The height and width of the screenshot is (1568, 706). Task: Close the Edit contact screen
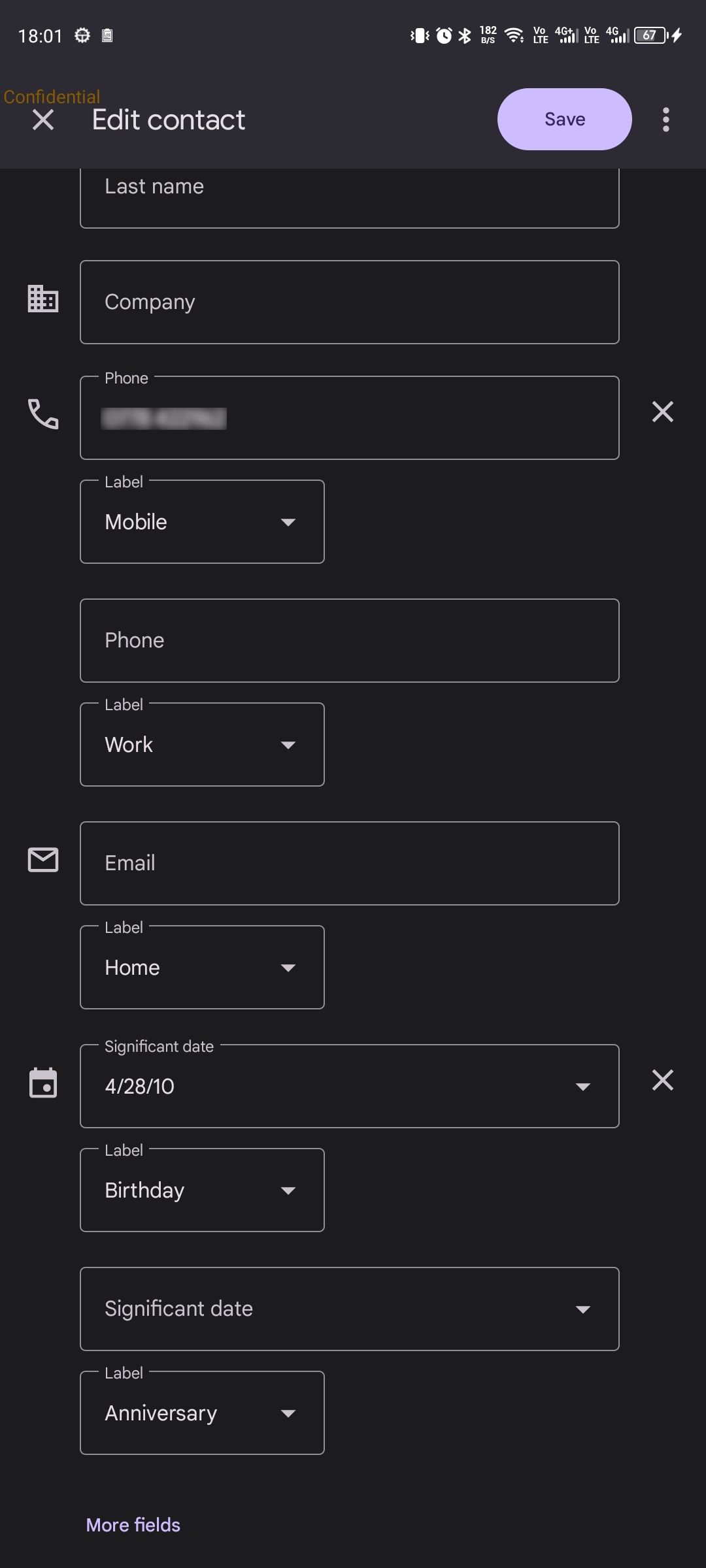43,119
